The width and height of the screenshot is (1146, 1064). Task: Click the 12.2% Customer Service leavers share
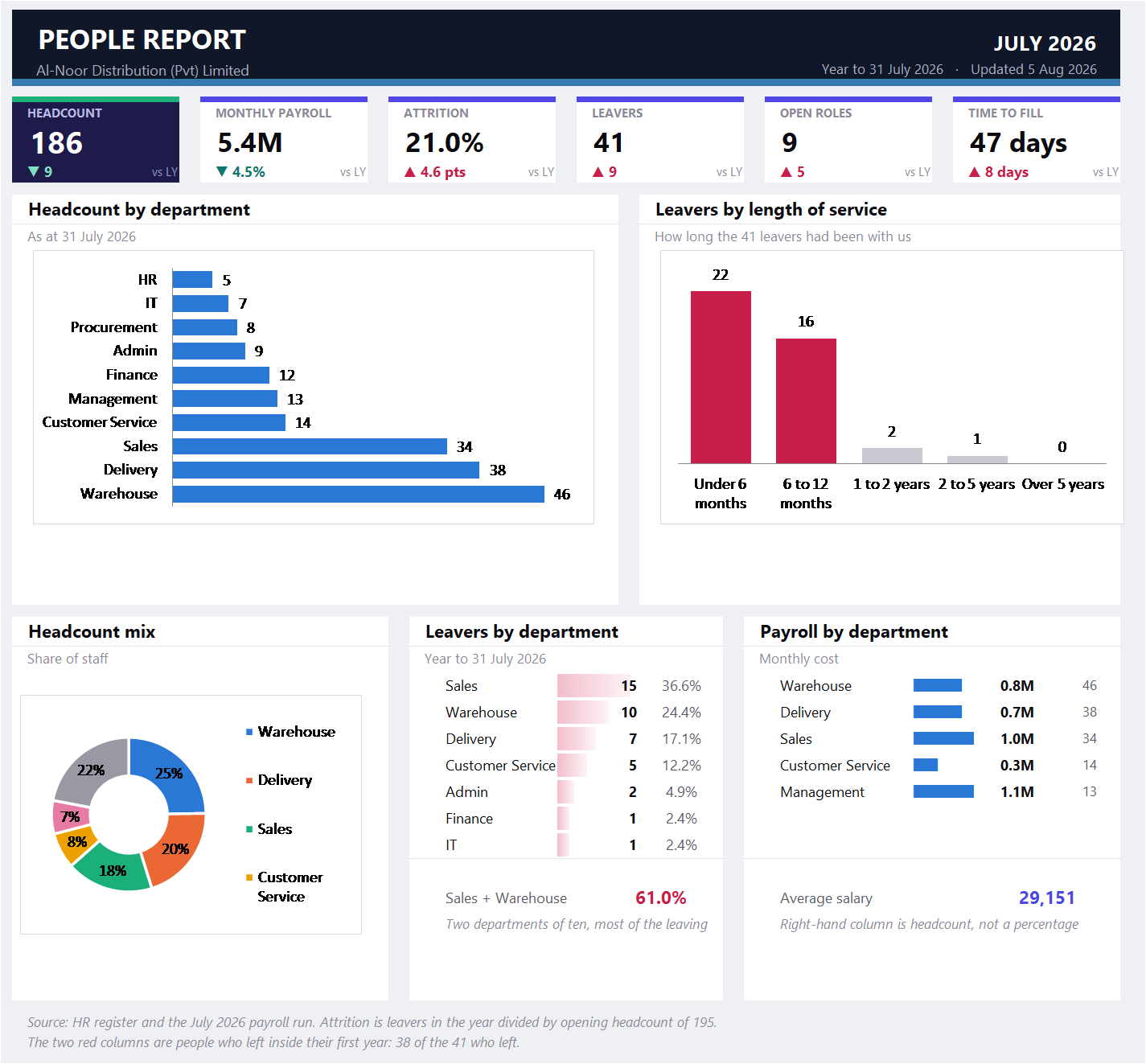click(x=681, y=766)
